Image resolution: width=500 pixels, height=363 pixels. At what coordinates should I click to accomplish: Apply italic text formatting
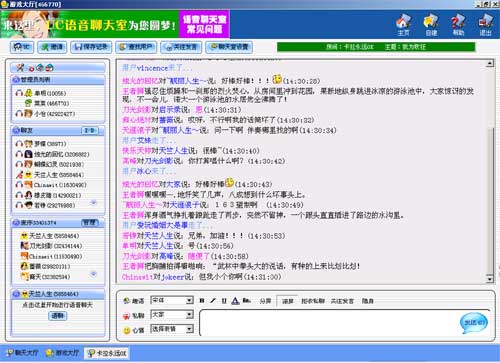click(x=213, y=301)
